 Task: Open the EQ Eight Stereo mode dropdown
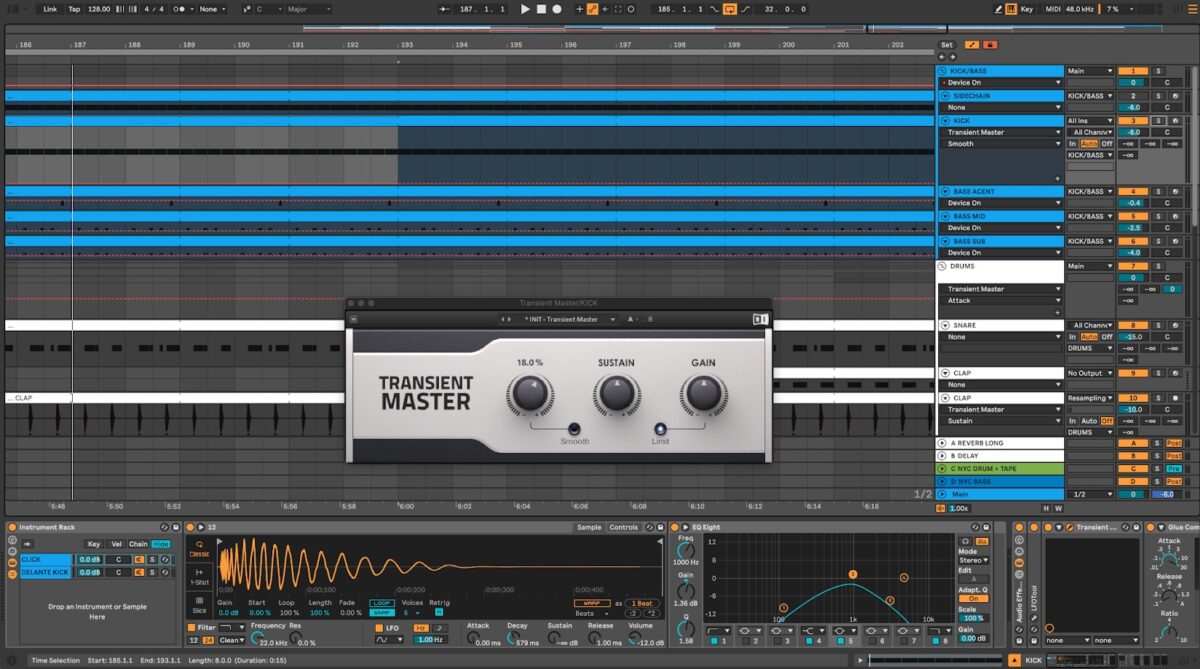[972, 561]
